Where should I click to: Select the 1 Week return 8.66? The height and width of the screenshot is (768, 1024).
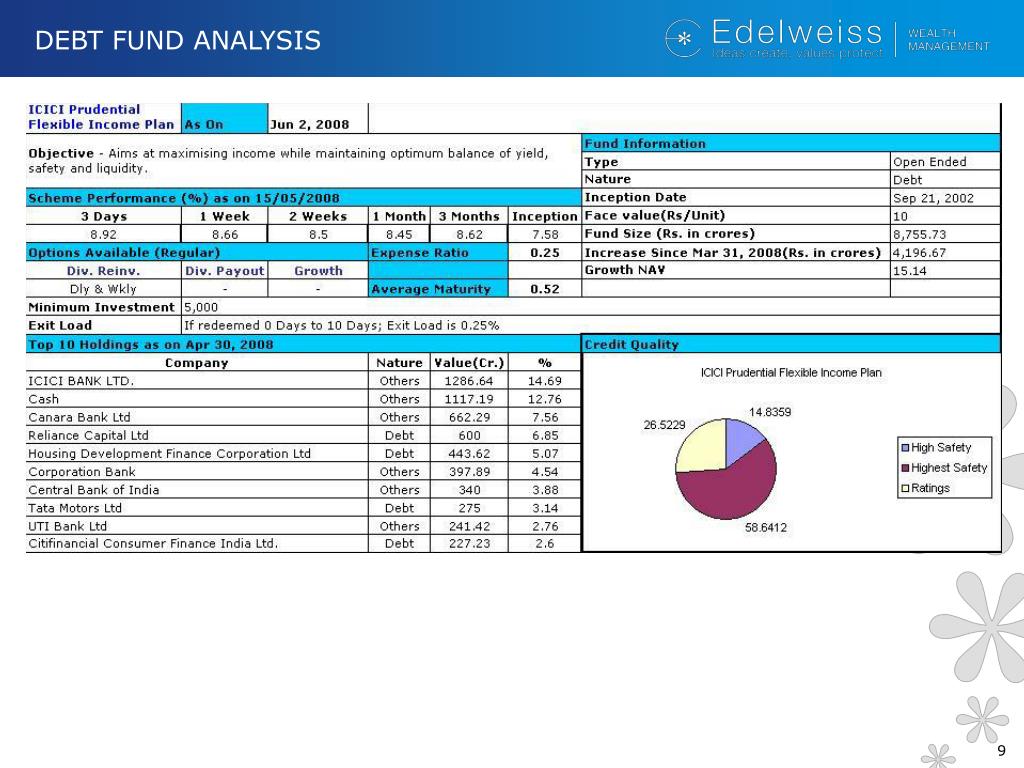[225, 234]
